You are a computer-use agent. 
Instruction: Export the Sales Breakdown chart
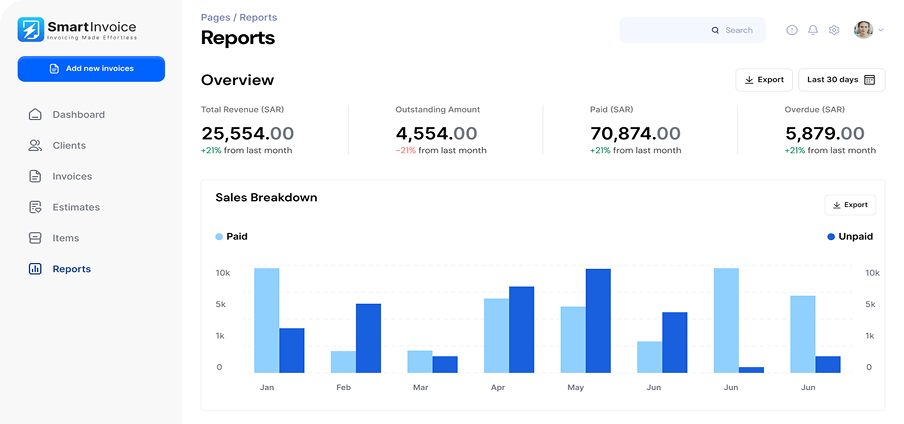tap(849, 205)
